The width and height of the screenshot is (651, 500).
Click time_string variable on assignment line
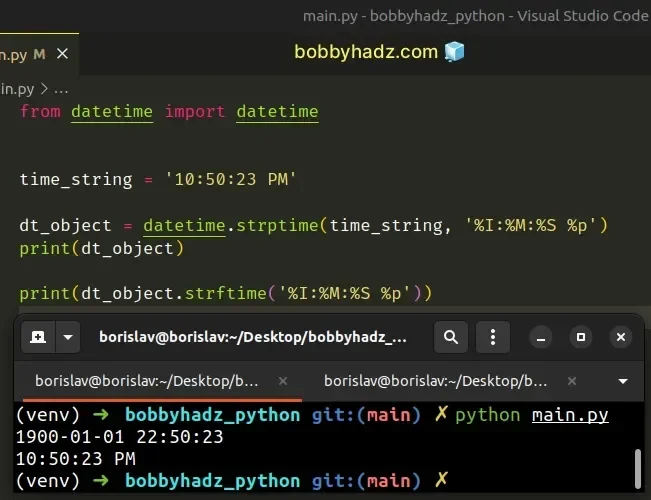point(76,180)
